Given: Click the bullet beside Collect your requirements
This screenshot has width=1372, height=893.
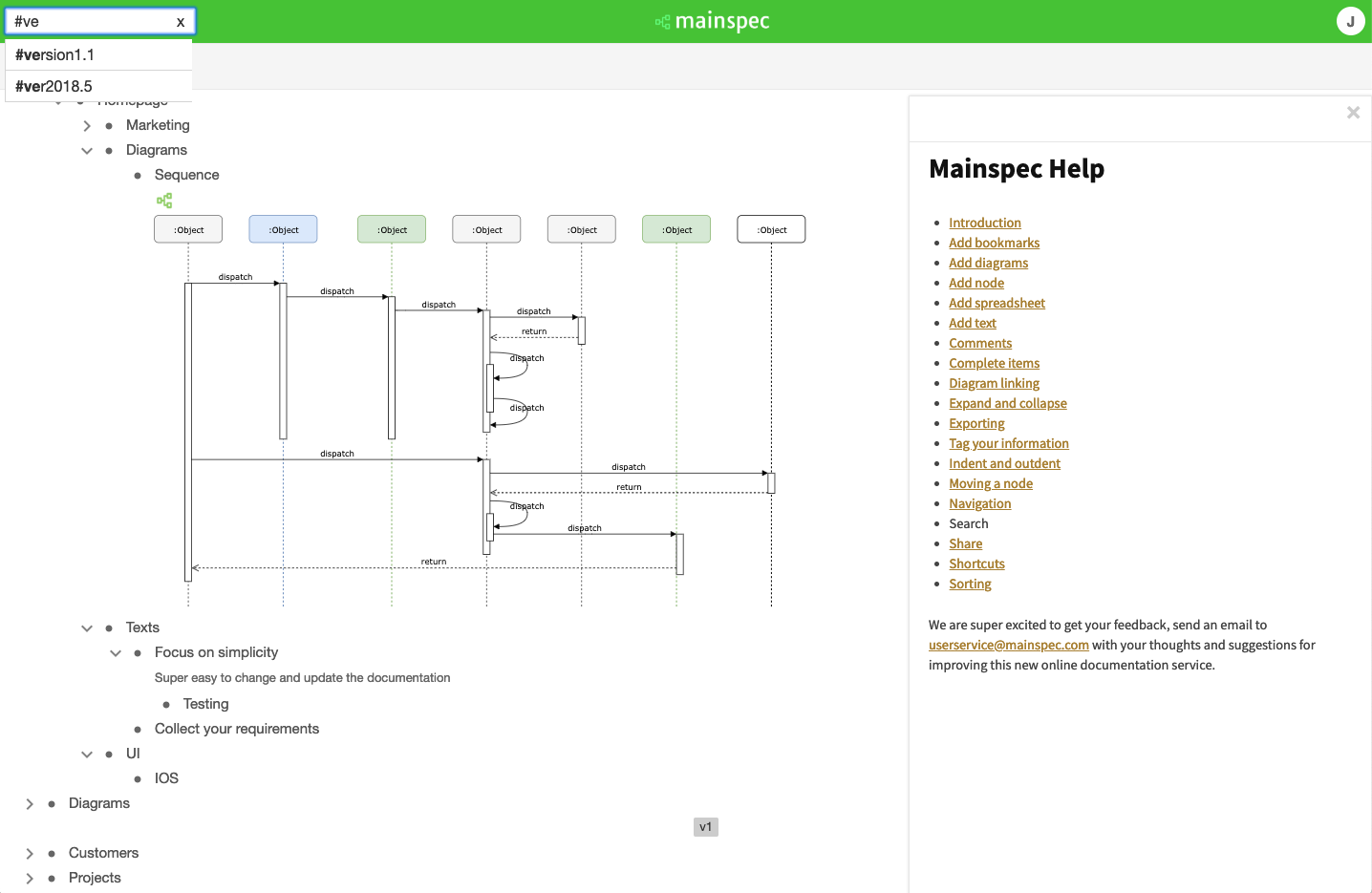Looking at the screenshot, I should click(x=138, y=730).
